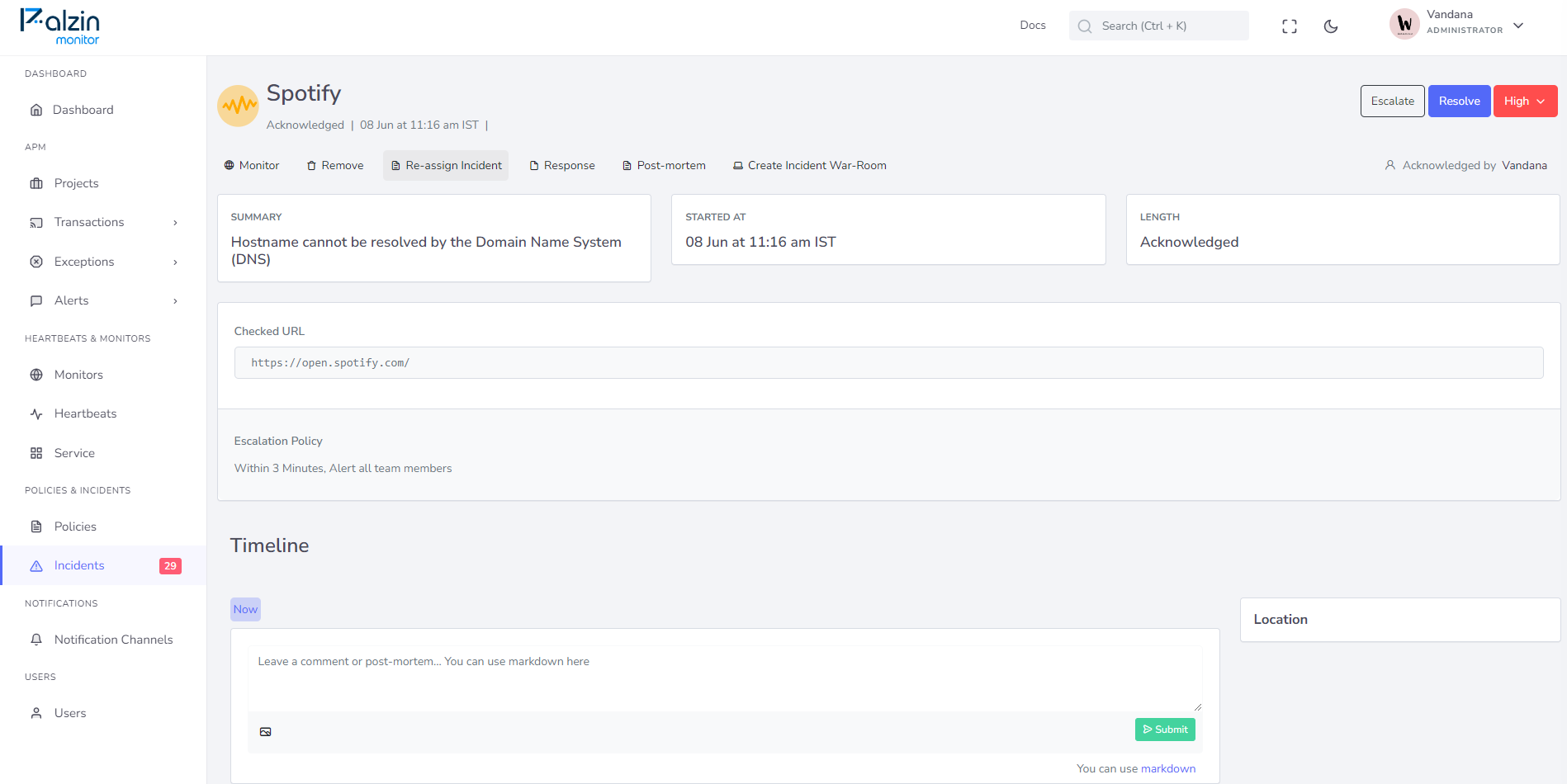Click Remove incident option
1567x784 pixels.
point(335,165)
